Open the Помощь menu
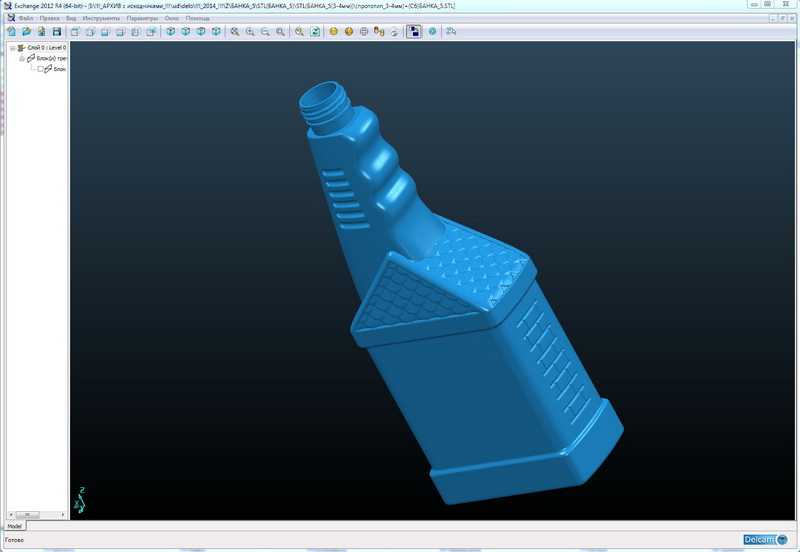The width and height of the screenshot is (800, 552). (198, 18)
